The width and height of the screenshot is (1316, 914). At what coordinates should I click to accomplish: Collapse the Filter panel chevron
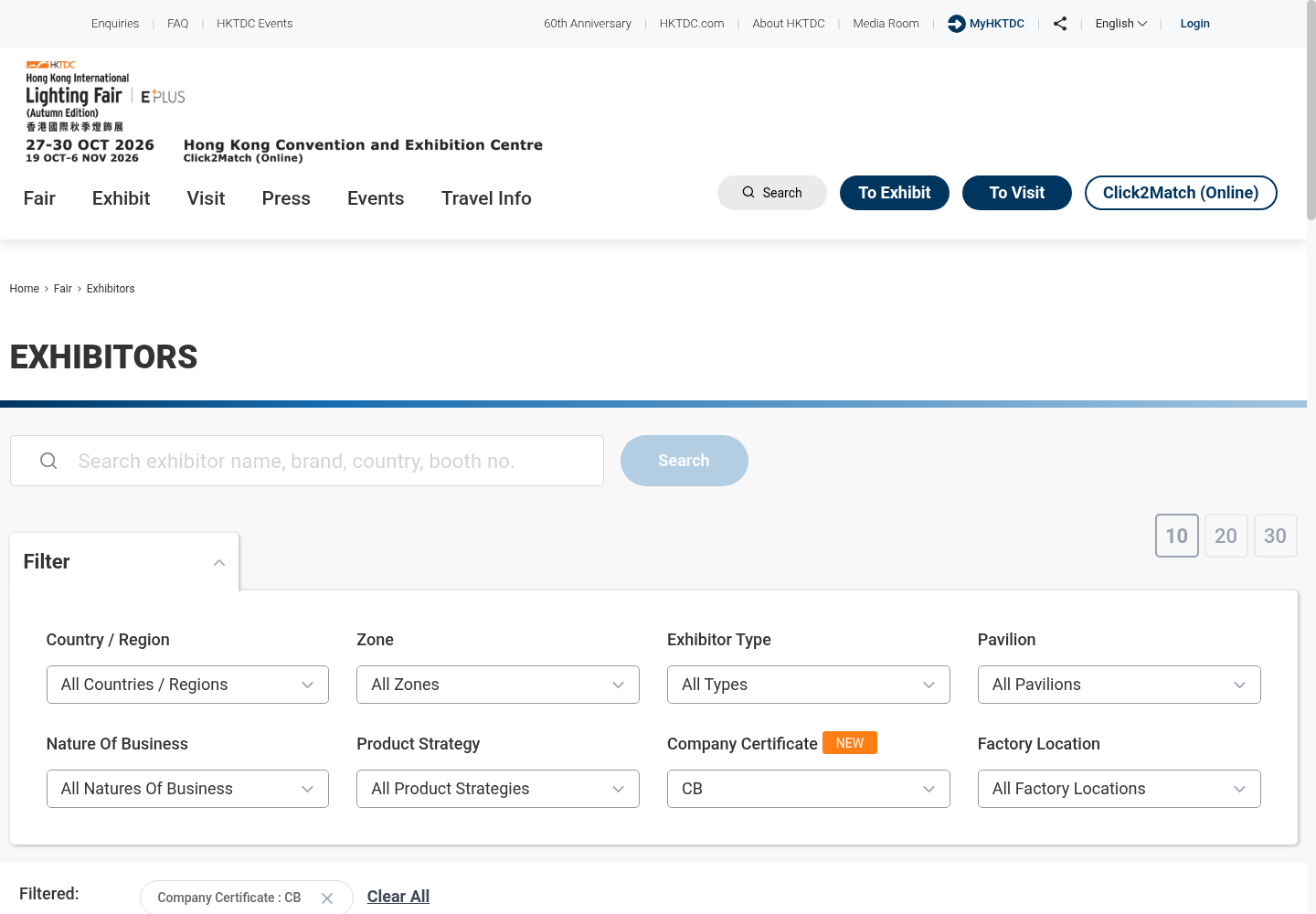coord(219,562)
